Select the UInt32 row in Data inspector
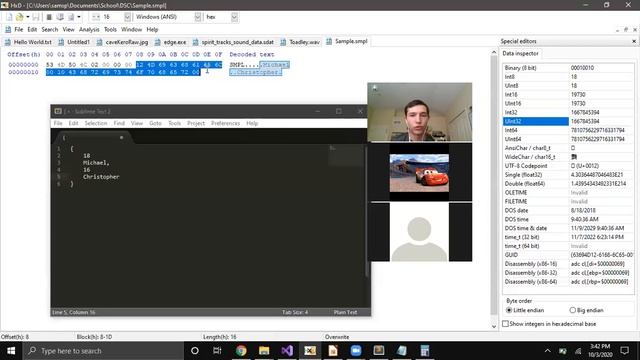This screenshot has width=640, height=360. click(x=569, y=121)
